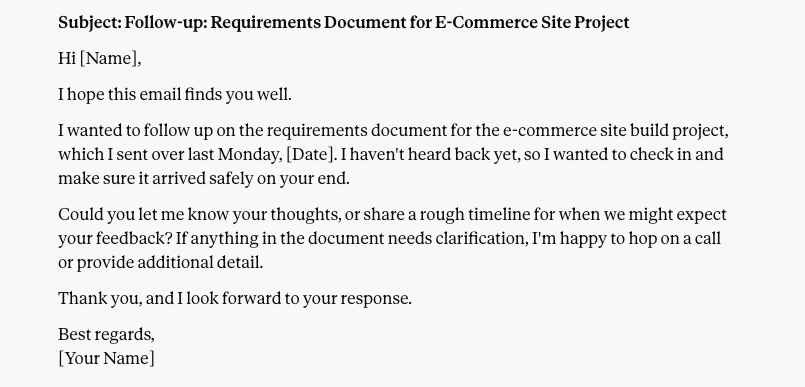Click "E-Commerce Site Project" in subject
The image size is (805, 387).
(x=532, y=23)
